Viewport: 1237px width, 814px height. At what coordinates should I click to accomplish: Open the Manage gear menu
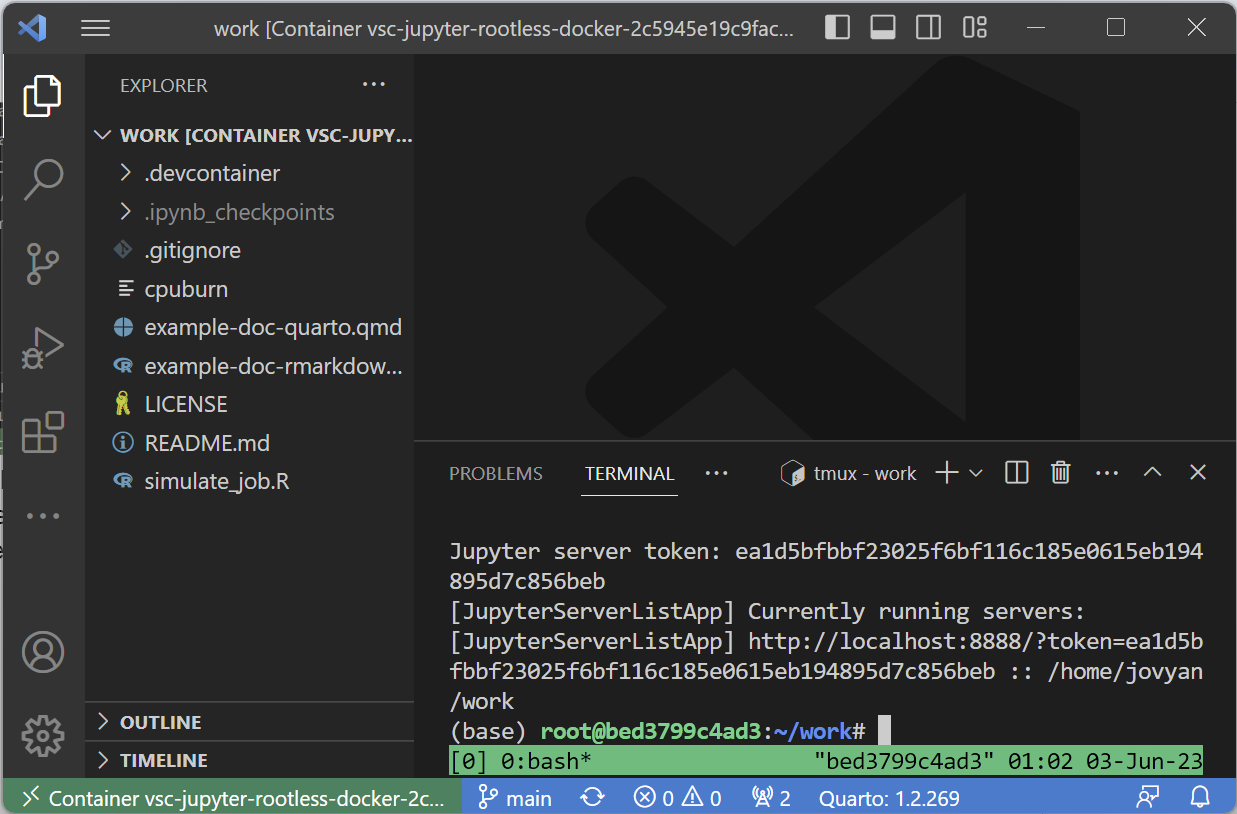tap(43, 736)
